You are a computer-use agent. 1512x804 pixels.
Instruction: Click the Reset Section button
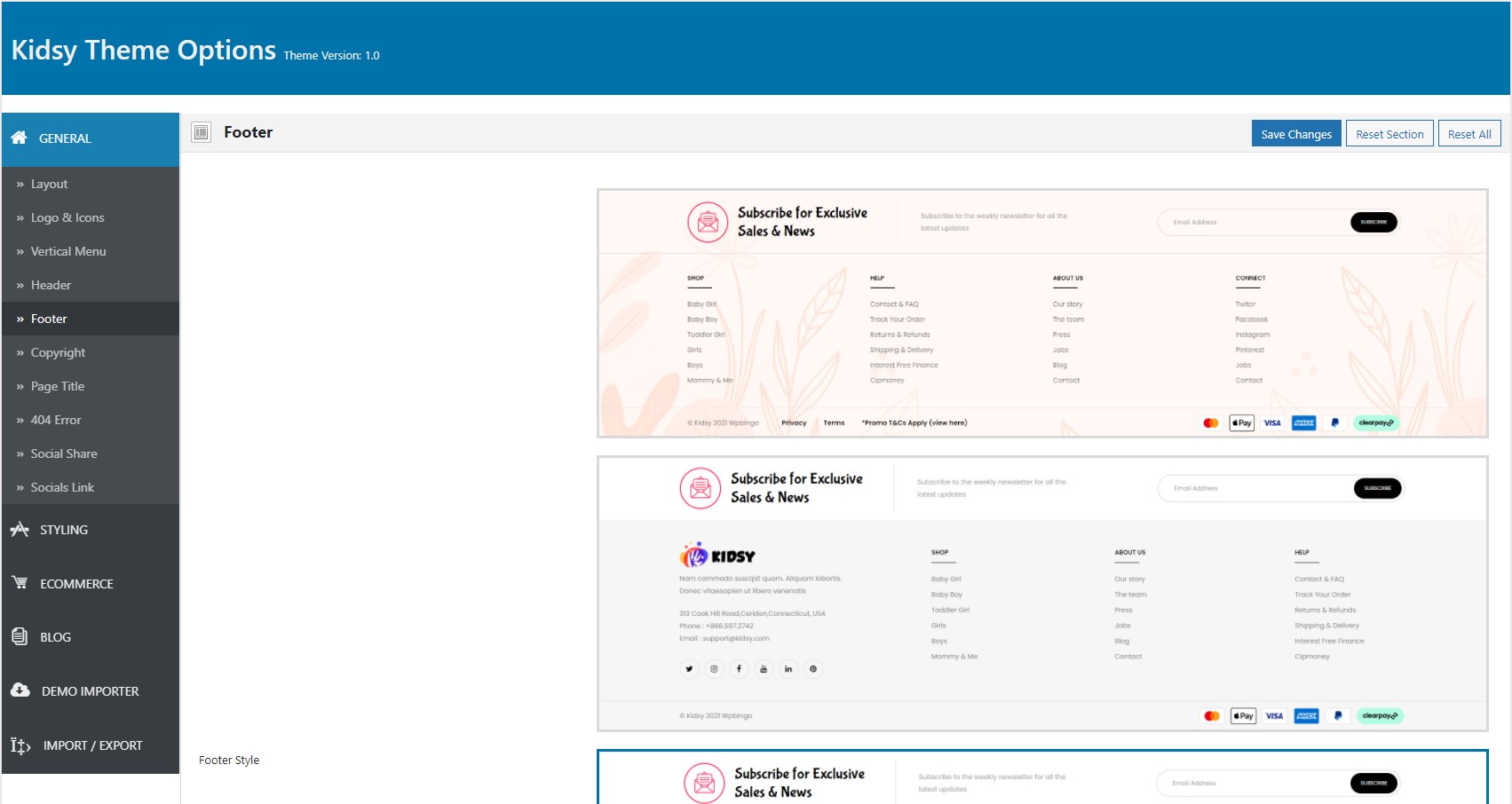click(x=1389, y=134)
